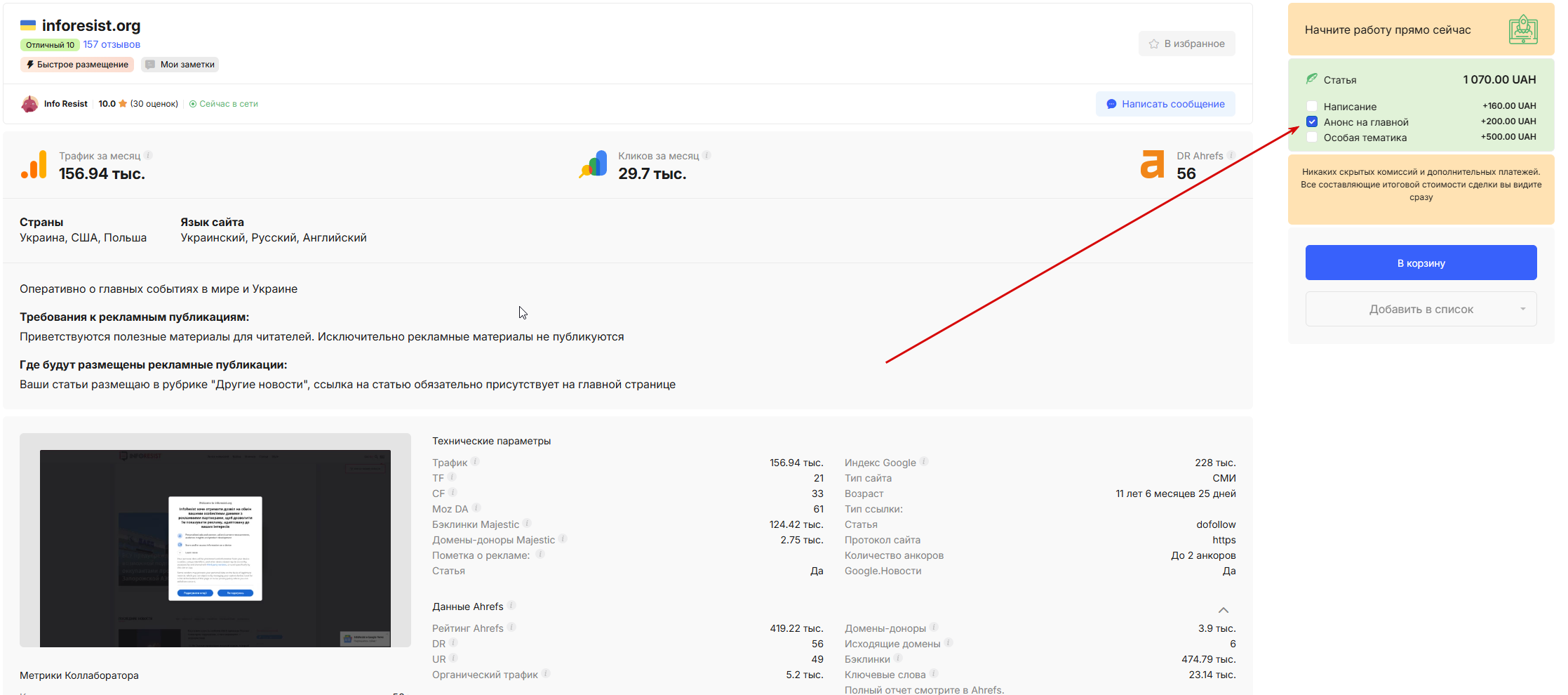Click the Отличный 10 rating badge
This screenshot has width=1568, height=695.
tap(50, 45)
